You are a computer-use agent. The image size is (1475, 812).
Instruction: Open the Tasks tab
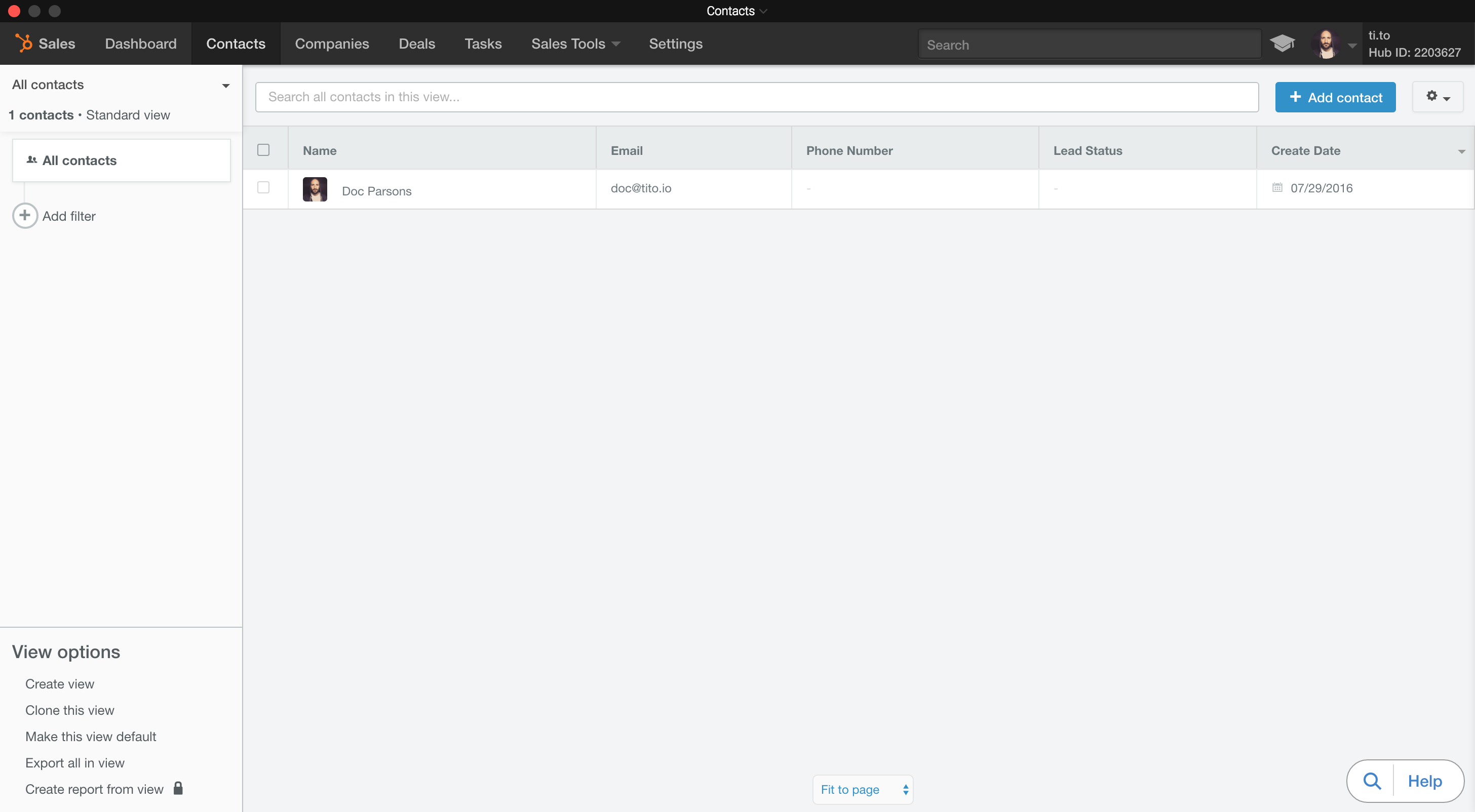[483, 44]
